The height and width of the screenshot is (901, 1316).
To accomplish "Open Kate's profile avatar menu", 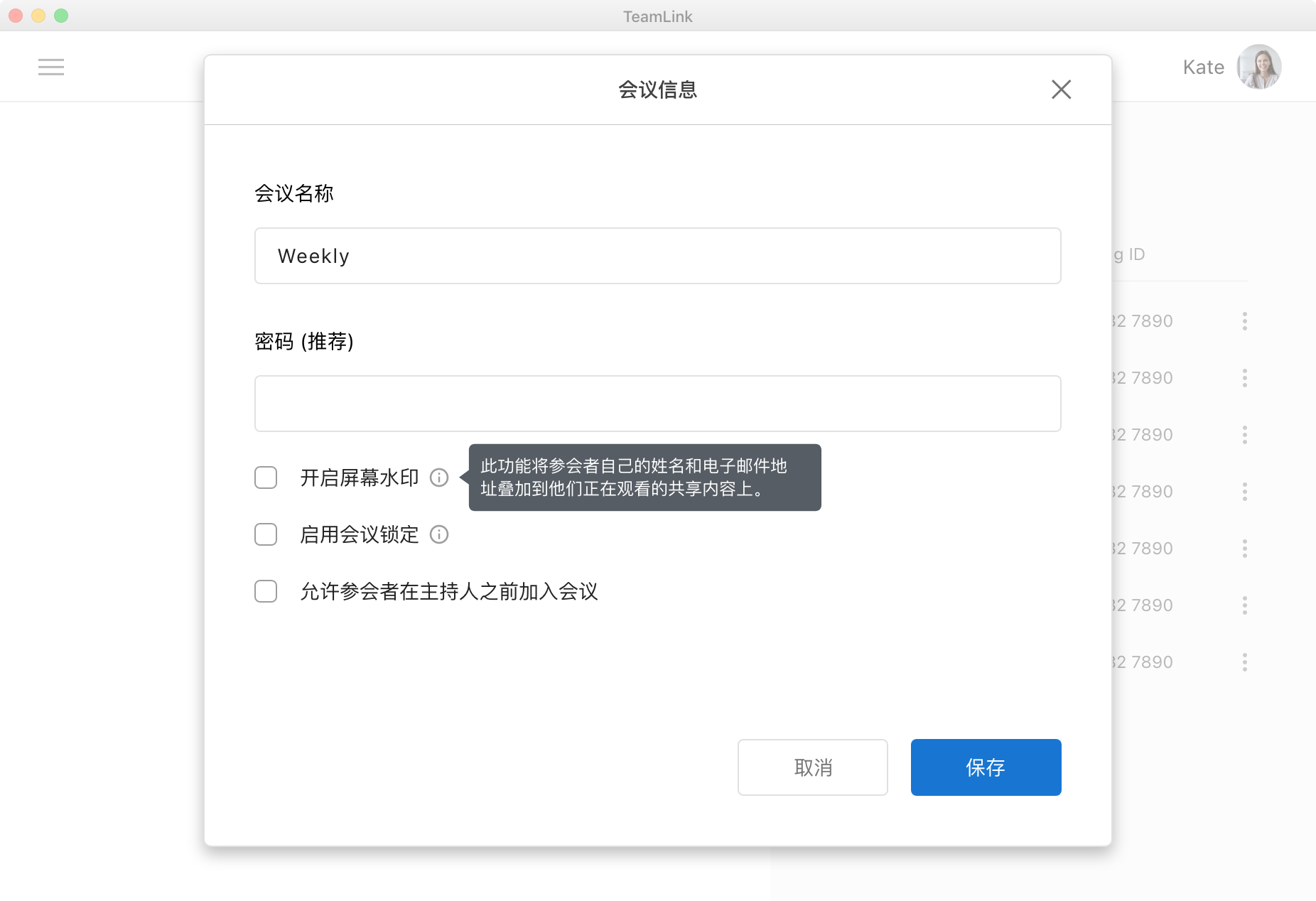I will (x=1258, y=66).
